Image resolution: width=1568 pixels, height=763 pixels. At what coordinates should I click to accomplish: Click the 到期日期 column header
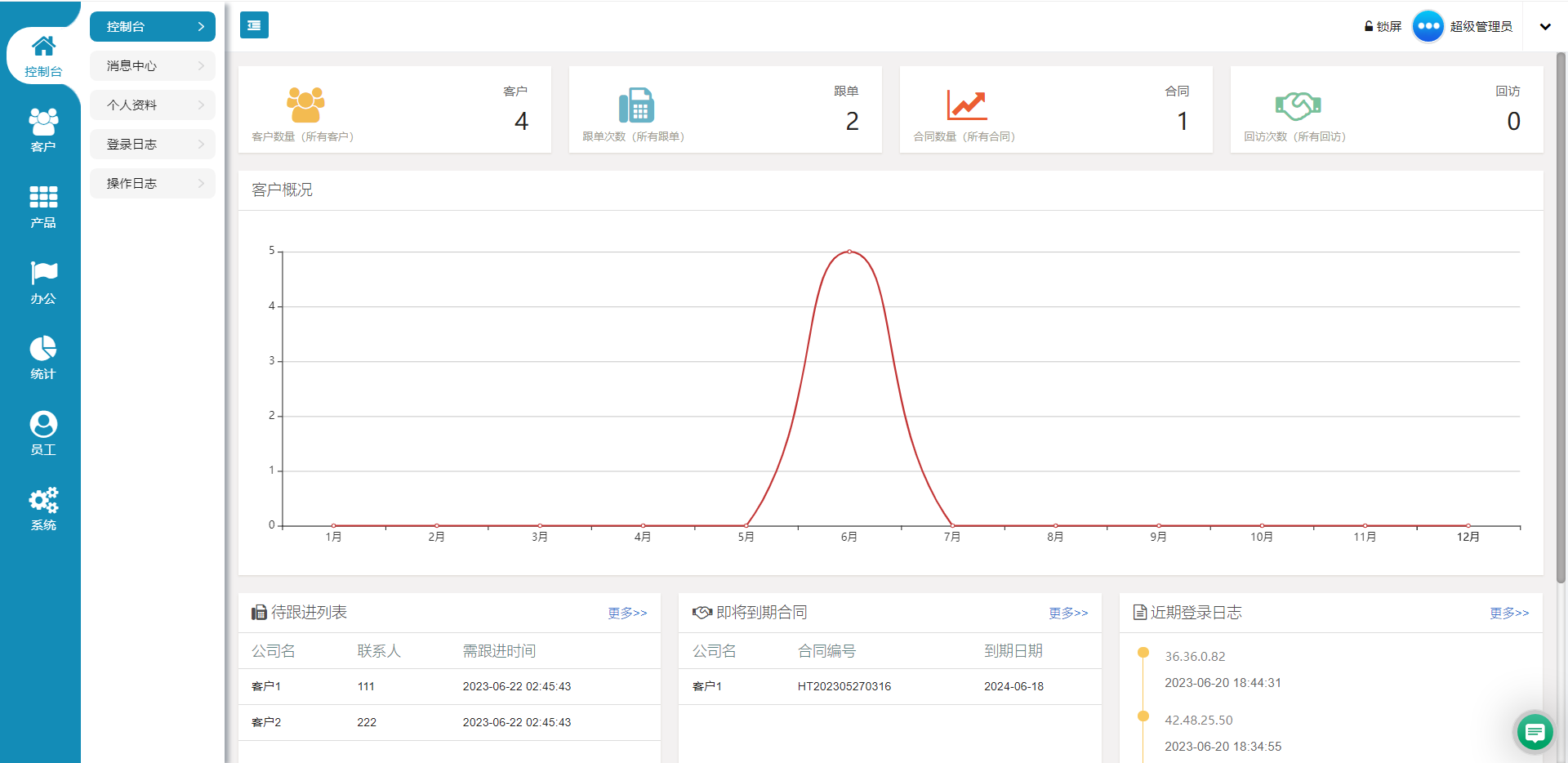[1013, 651]
